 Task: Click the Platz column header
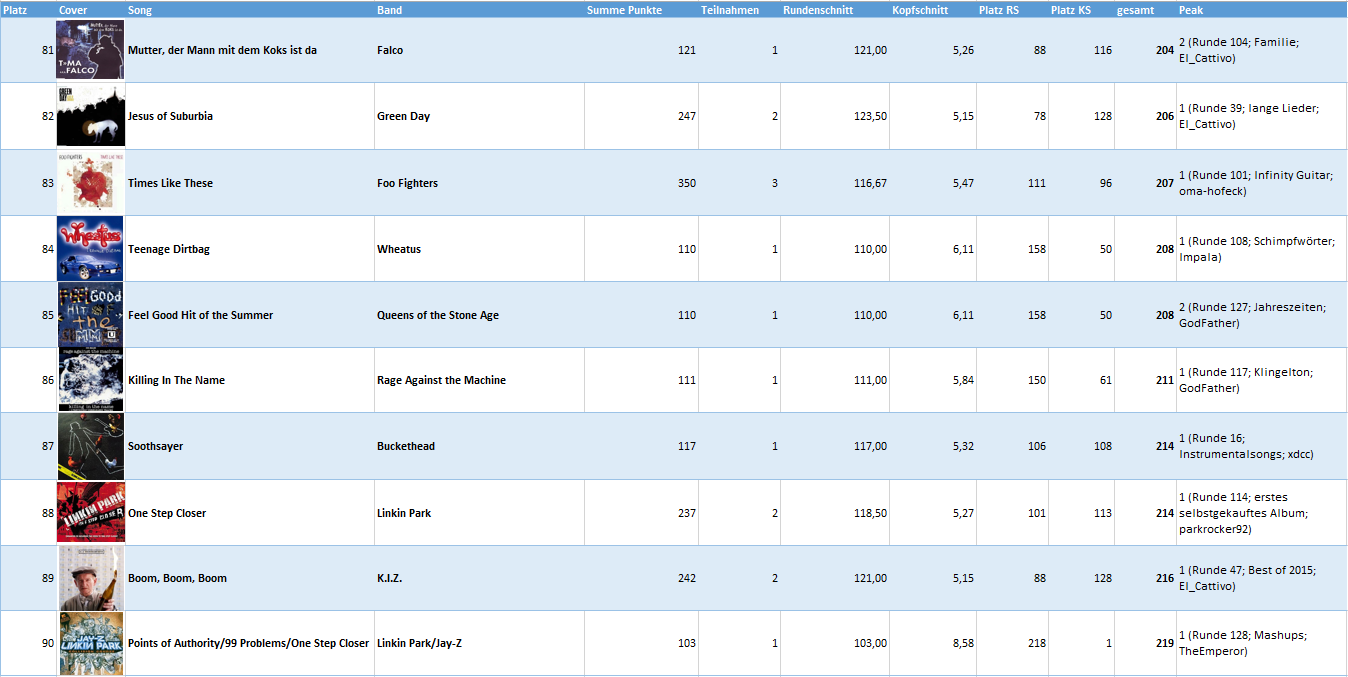(x=16, y=10)
